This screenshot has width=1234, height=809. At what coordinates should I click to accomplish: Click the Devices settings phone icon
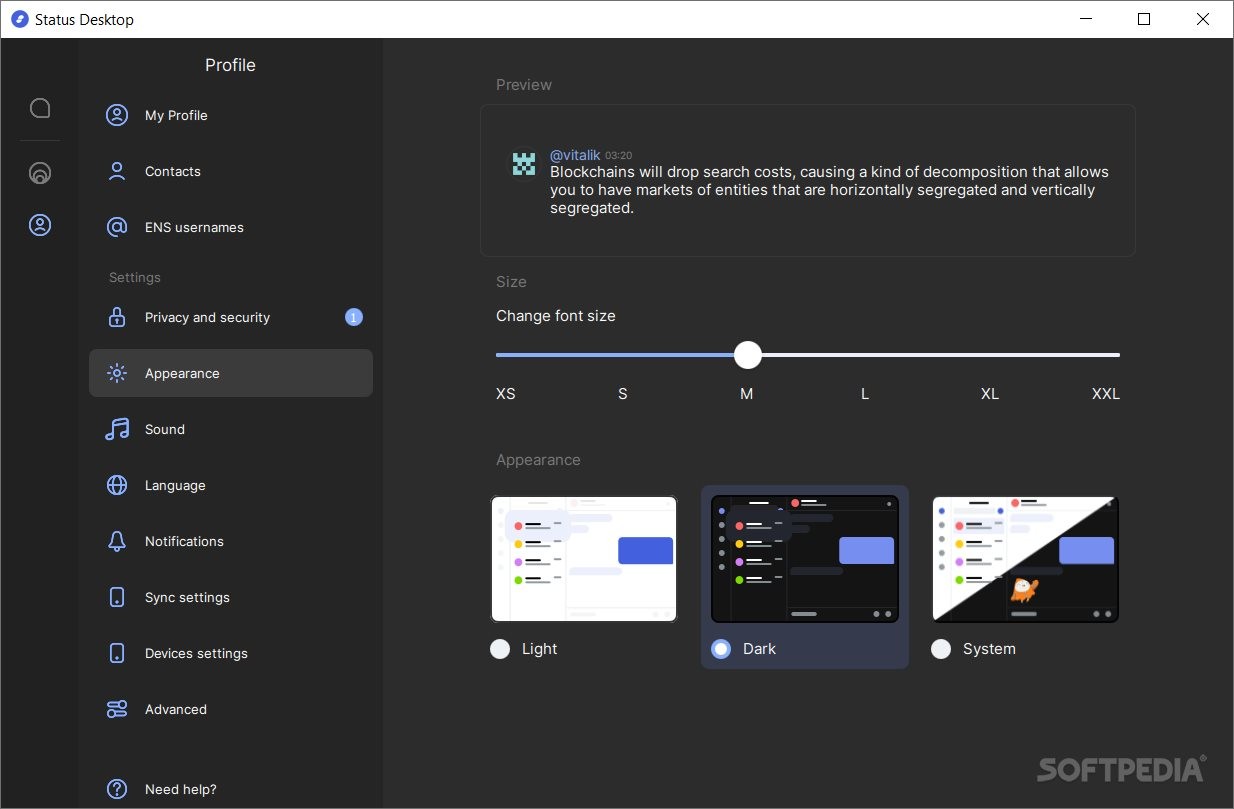point(117,653)
